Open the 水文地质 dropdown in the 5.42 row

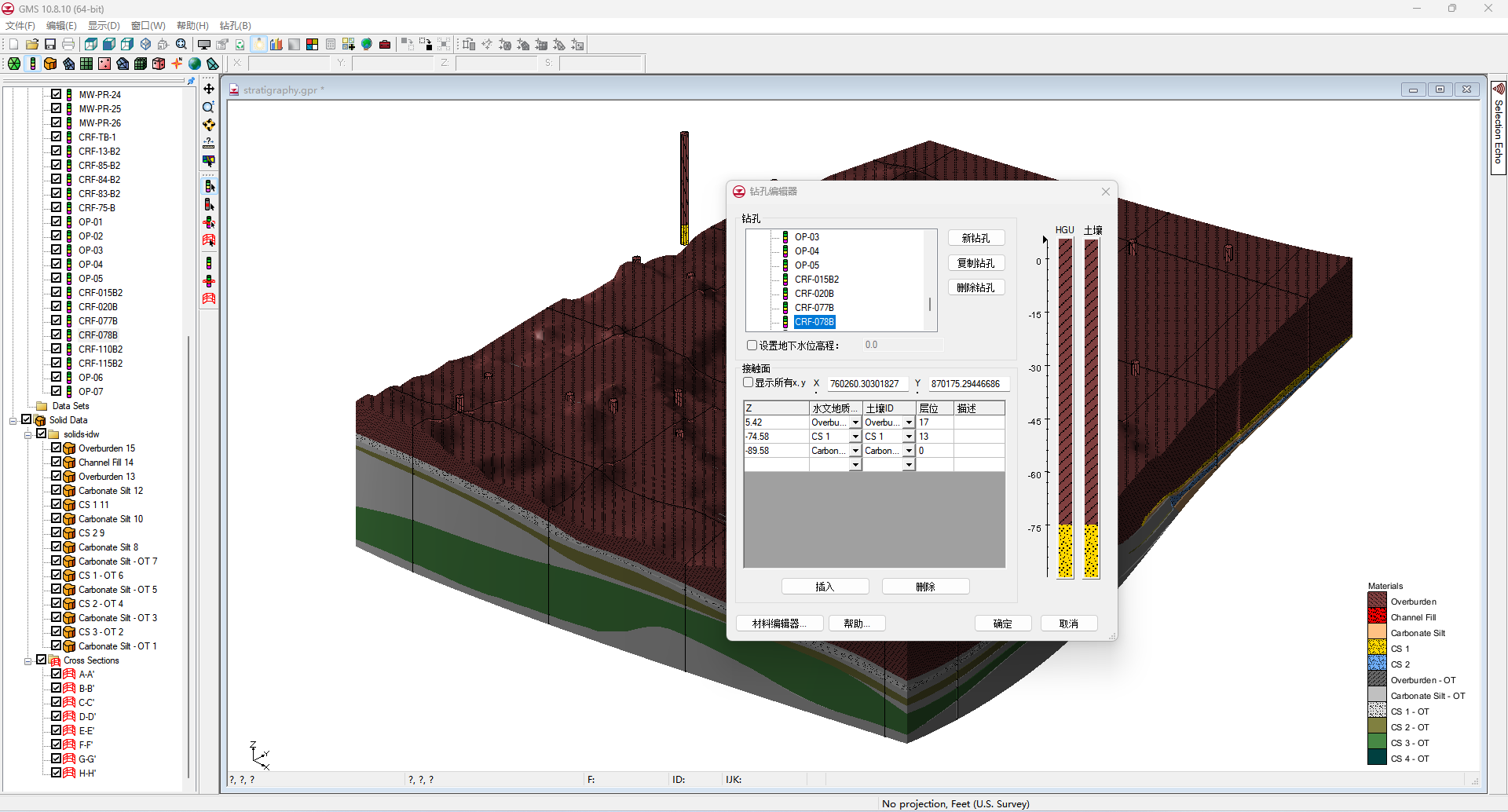pos(855,423)
